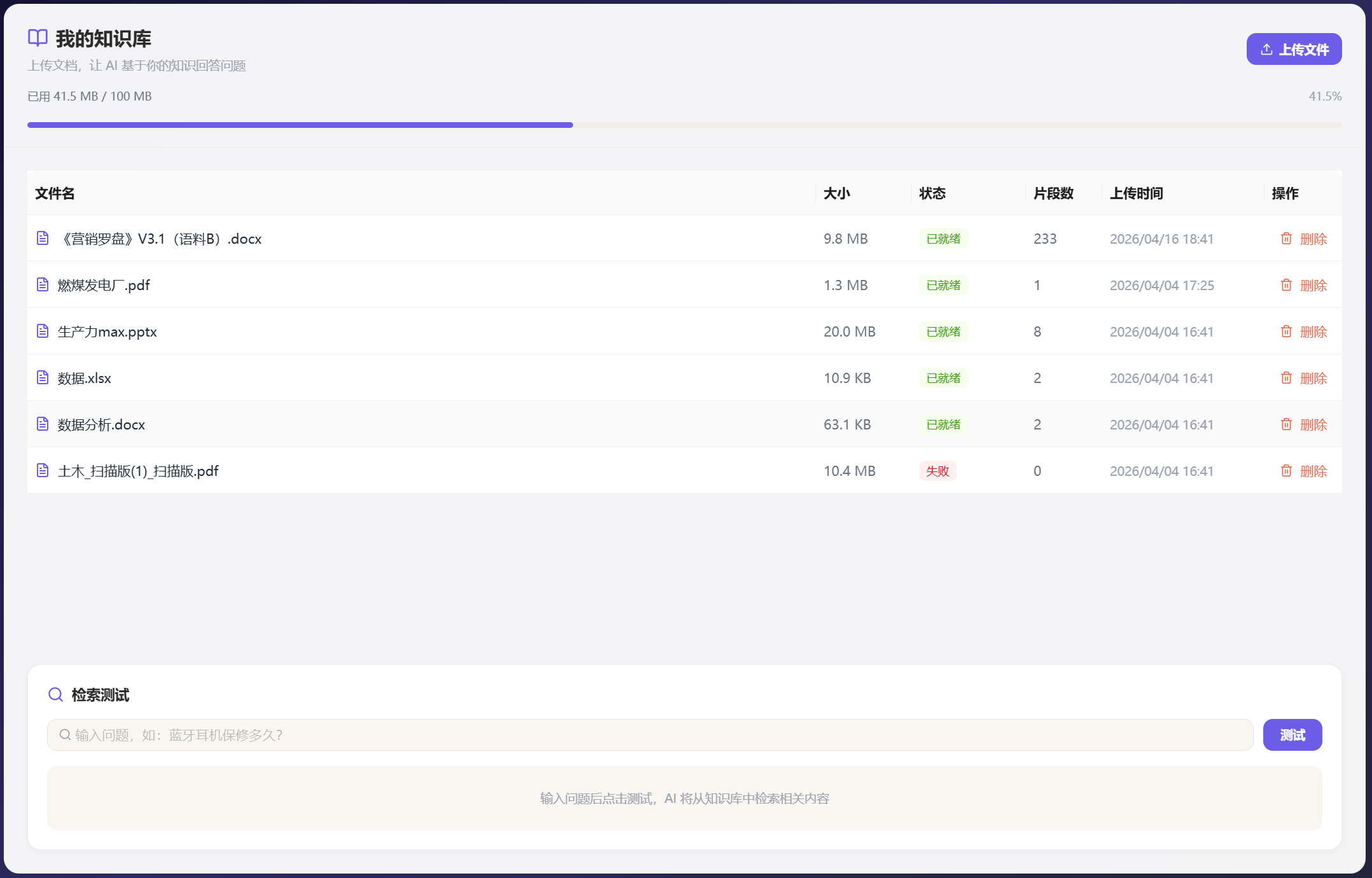
Task: Click trash icon for 土木_扫描版 pdf row
Action: pos(1286,471)
